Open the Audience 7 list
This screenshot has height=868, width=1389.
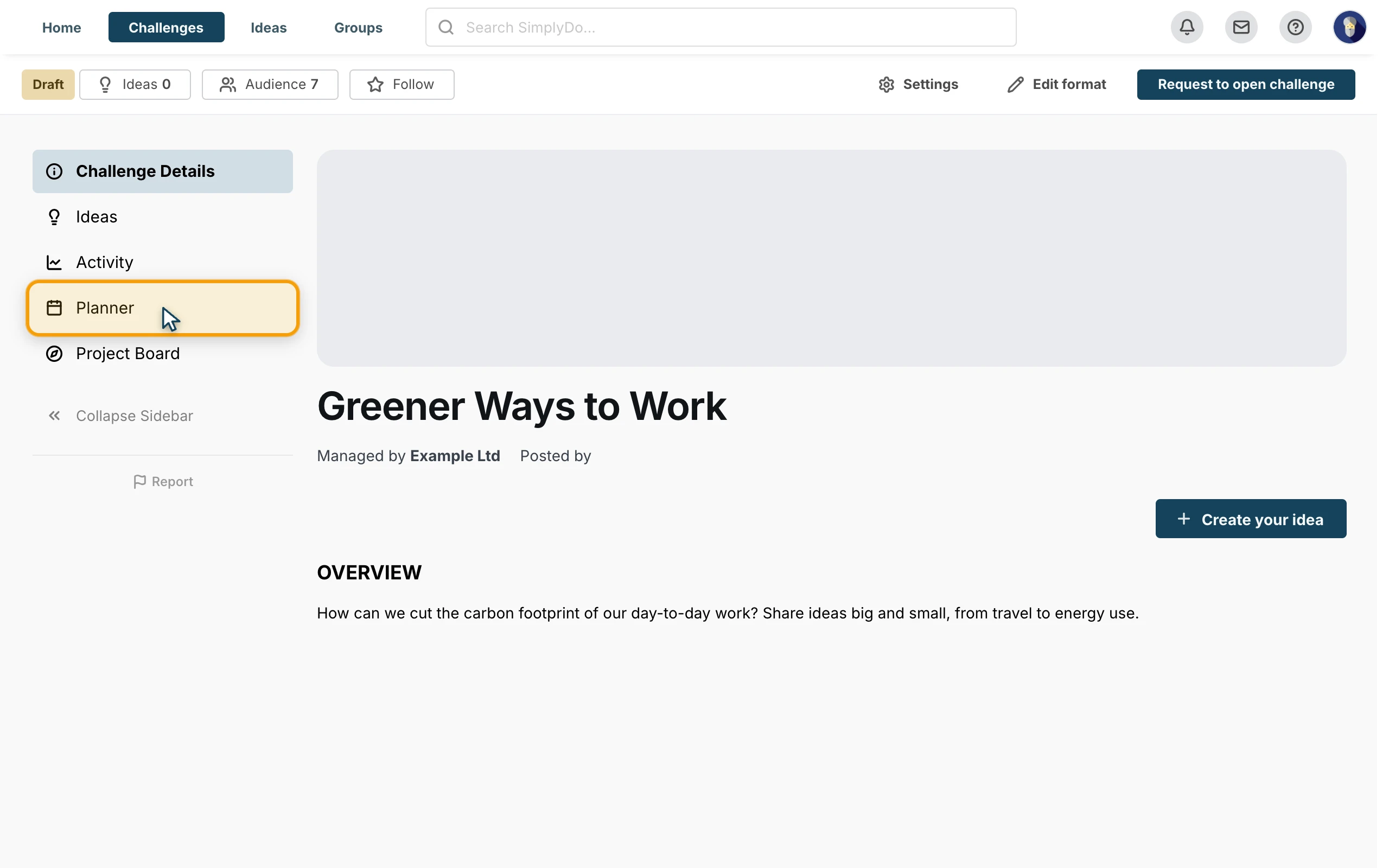click(x=270, y=85)
